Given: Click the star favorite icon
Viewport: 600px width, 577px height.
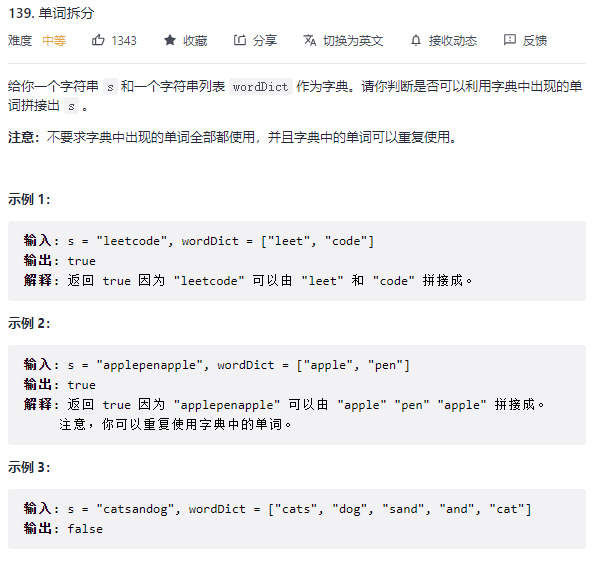Looking at the screenshot, I should coord(170,40).
